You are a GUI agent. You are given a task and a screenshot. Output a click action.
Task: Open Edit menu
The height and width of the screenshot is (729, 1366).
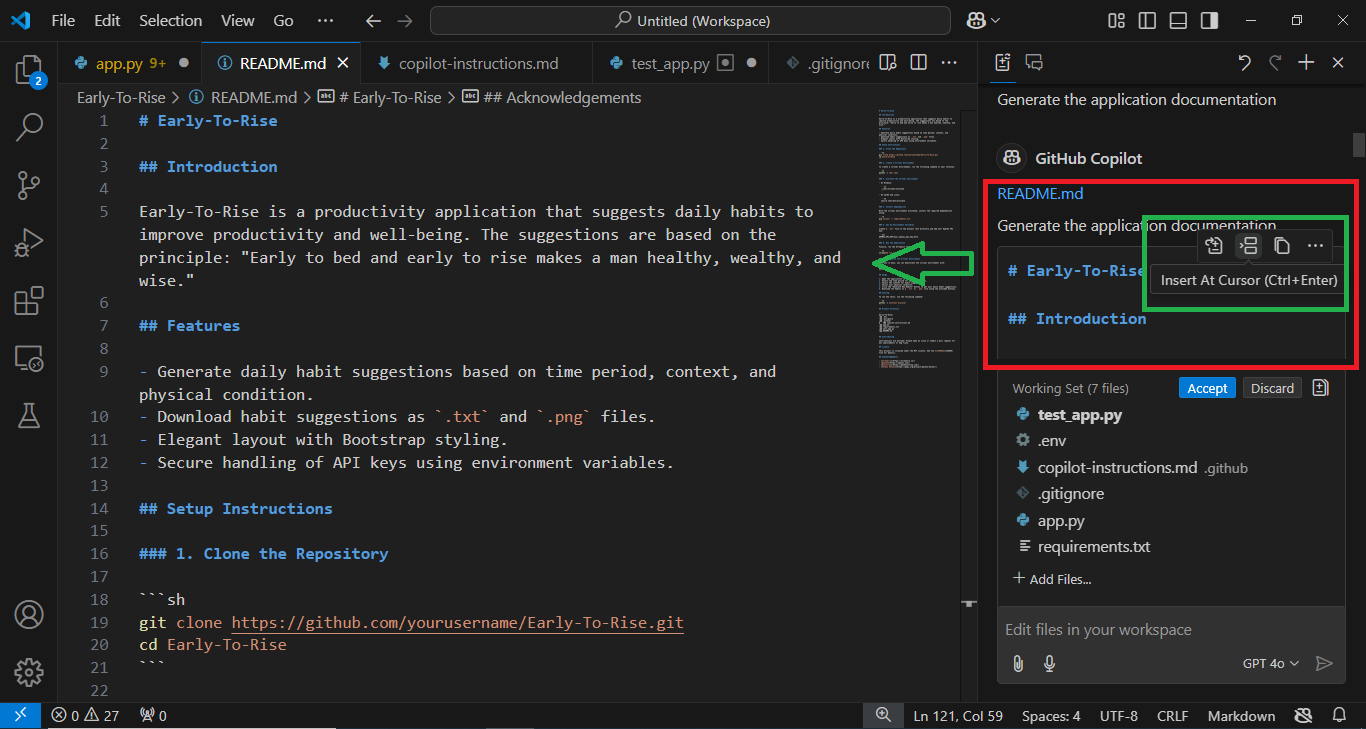[107, 20]
